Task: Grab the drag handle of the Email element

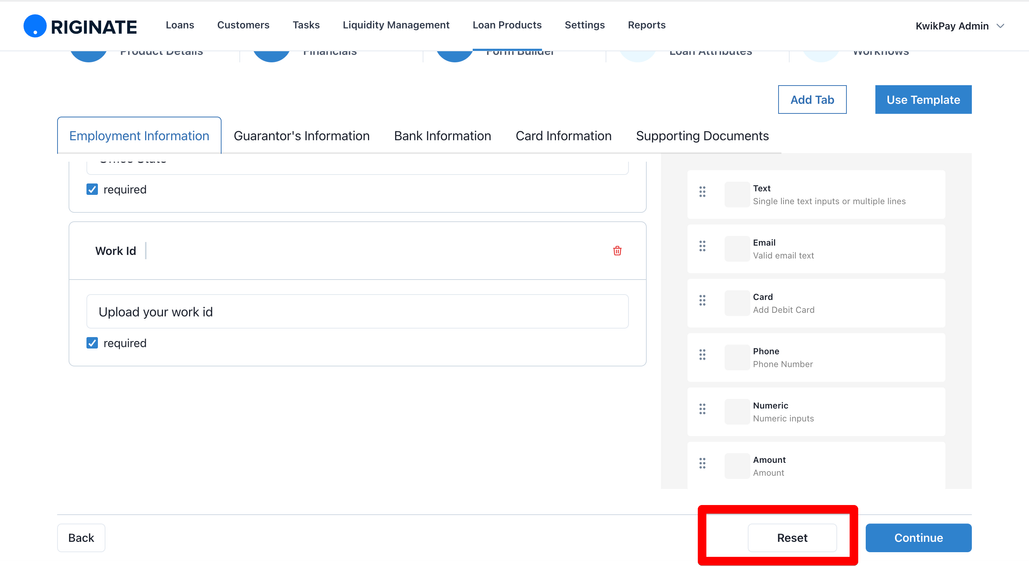Action: [702, 246]
